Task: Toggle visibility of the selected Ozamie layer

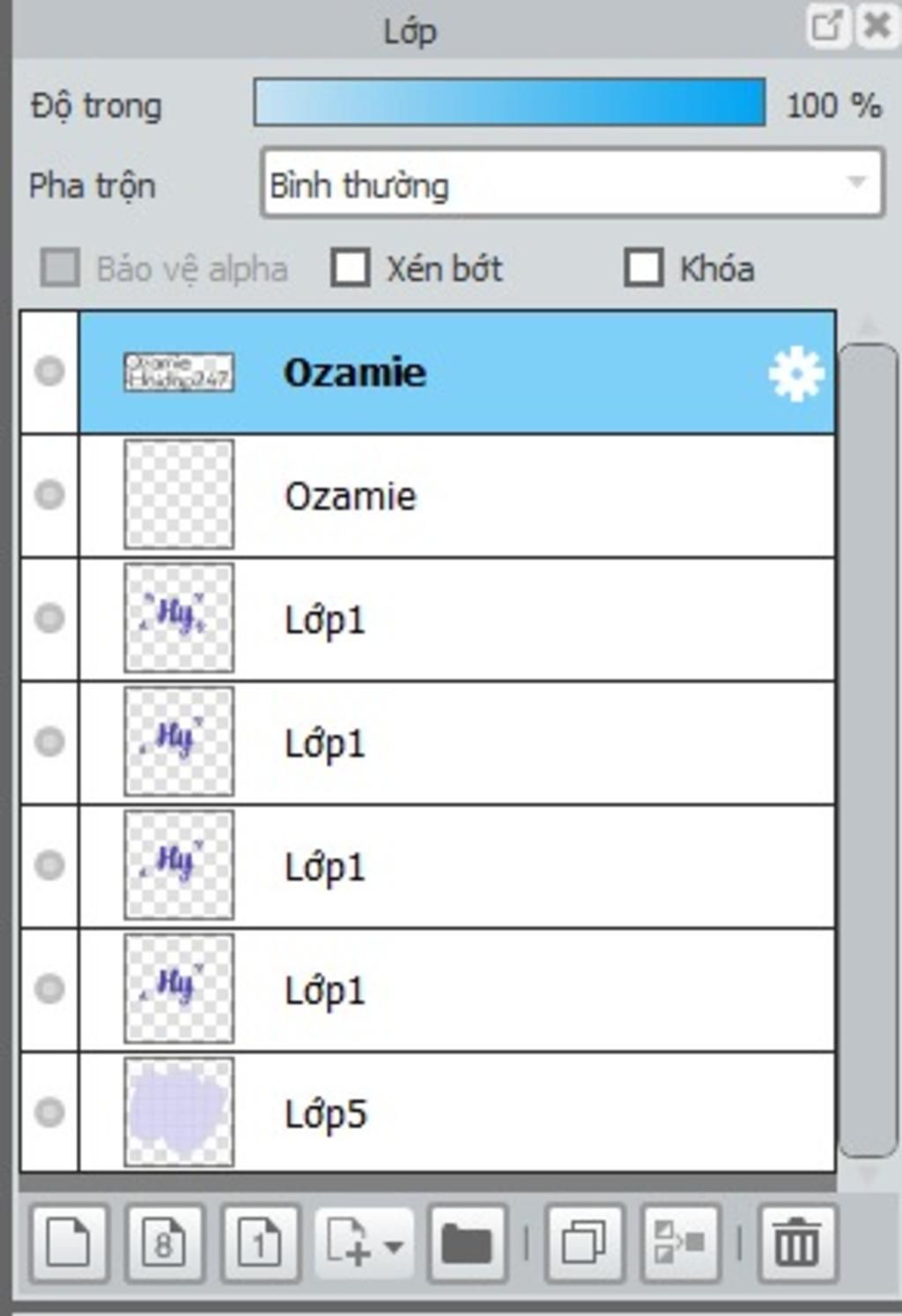Action: [x=49, y=371]
